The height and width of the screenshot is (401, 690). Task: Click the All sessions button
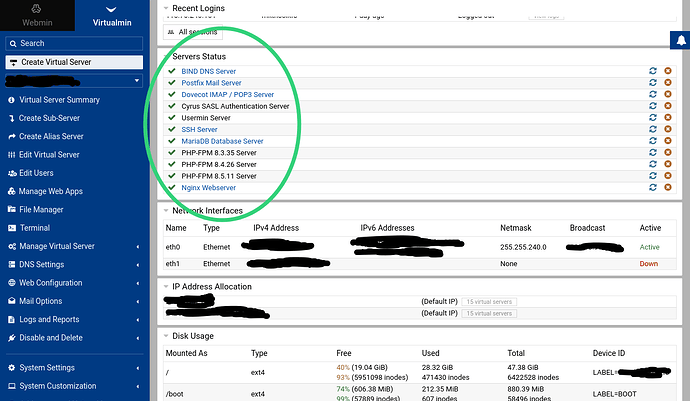tap(193, 32)
